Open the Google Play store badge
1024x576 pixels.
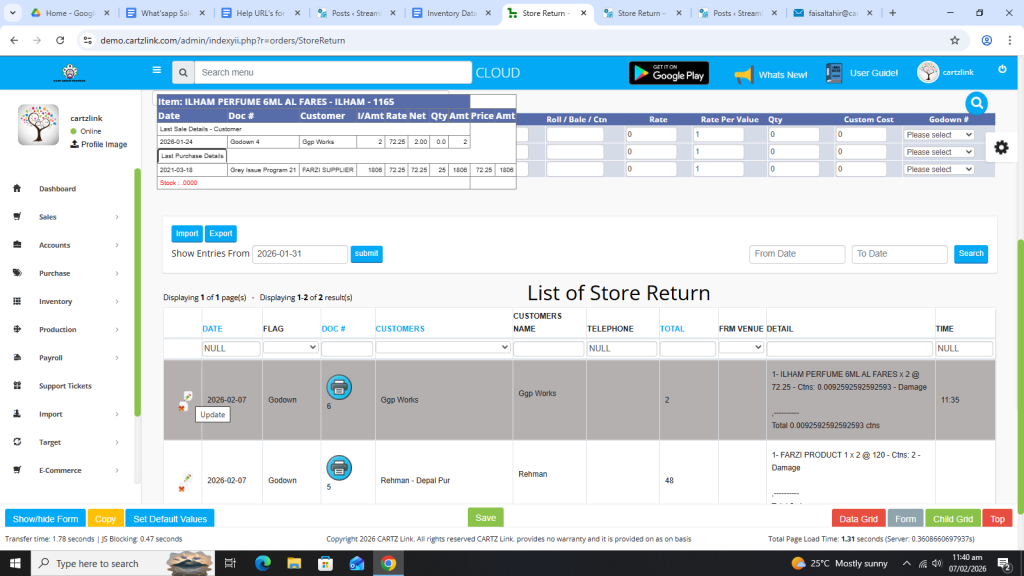point(668,73)
